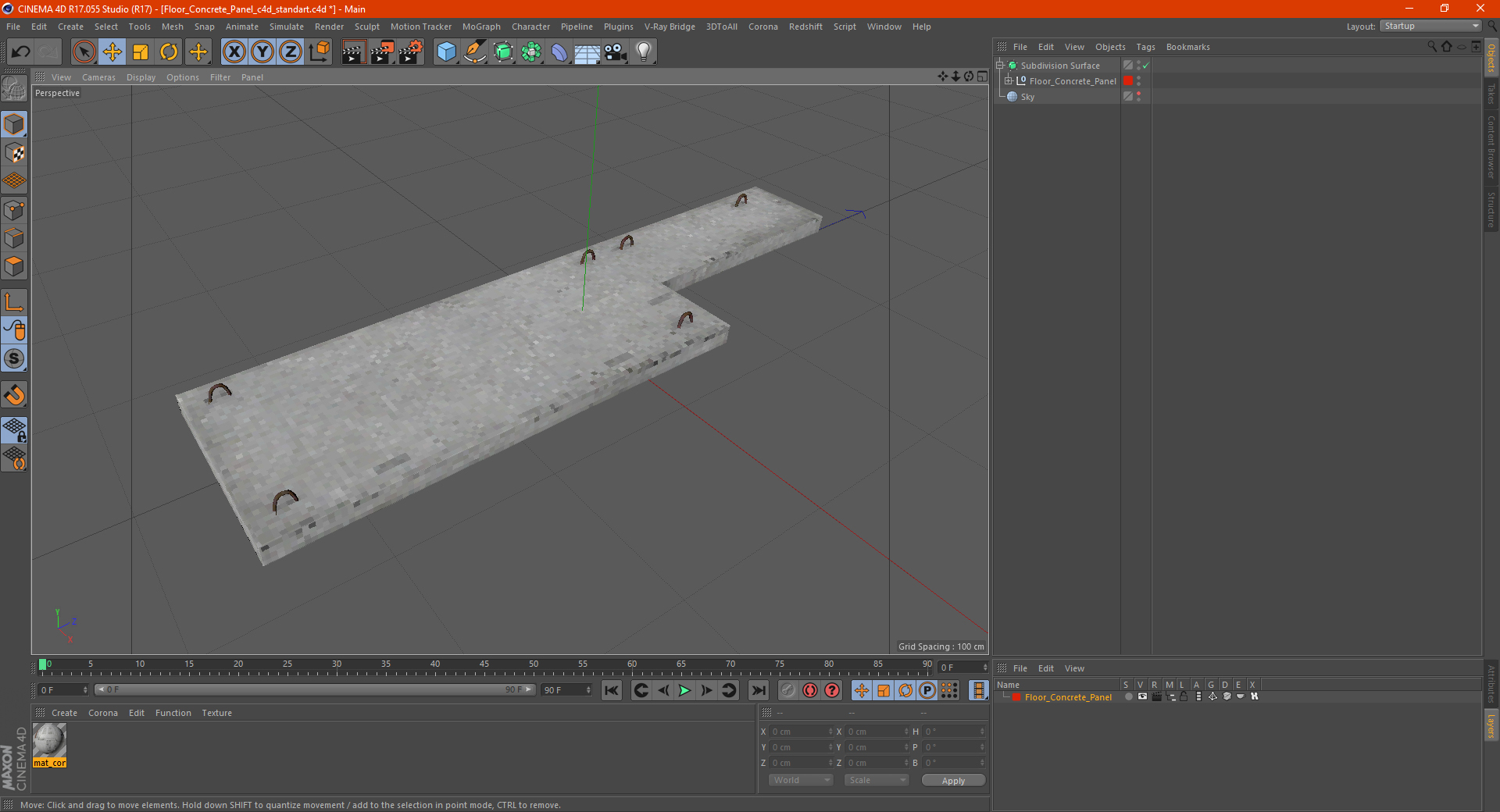Click the X position stepper arrows

(830, 732)
